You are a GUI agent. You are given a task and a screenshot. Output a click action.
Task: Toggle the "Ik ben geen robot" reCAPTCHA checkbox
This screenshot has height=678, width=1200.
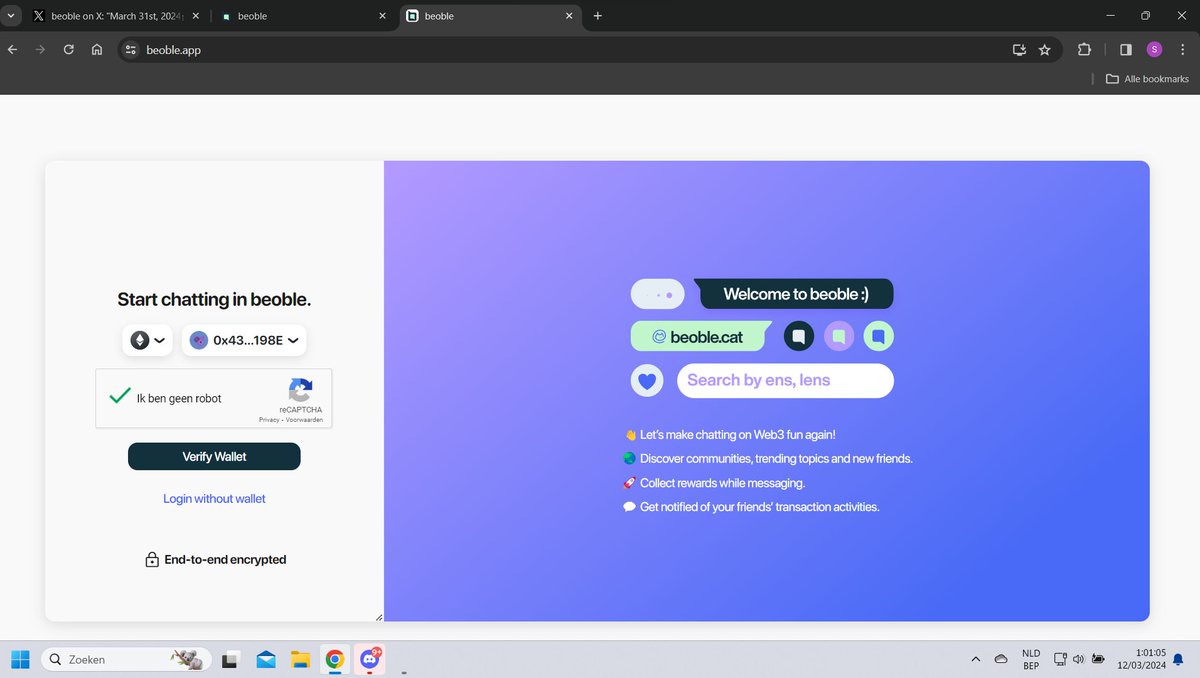tap(119, 396)
